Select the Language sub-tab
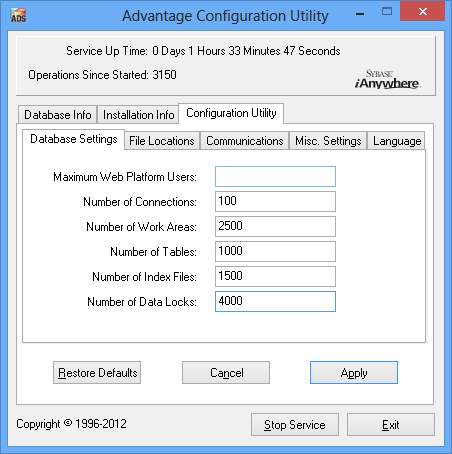The height and width of the screenshot is (454, 452). pos(397,141)
